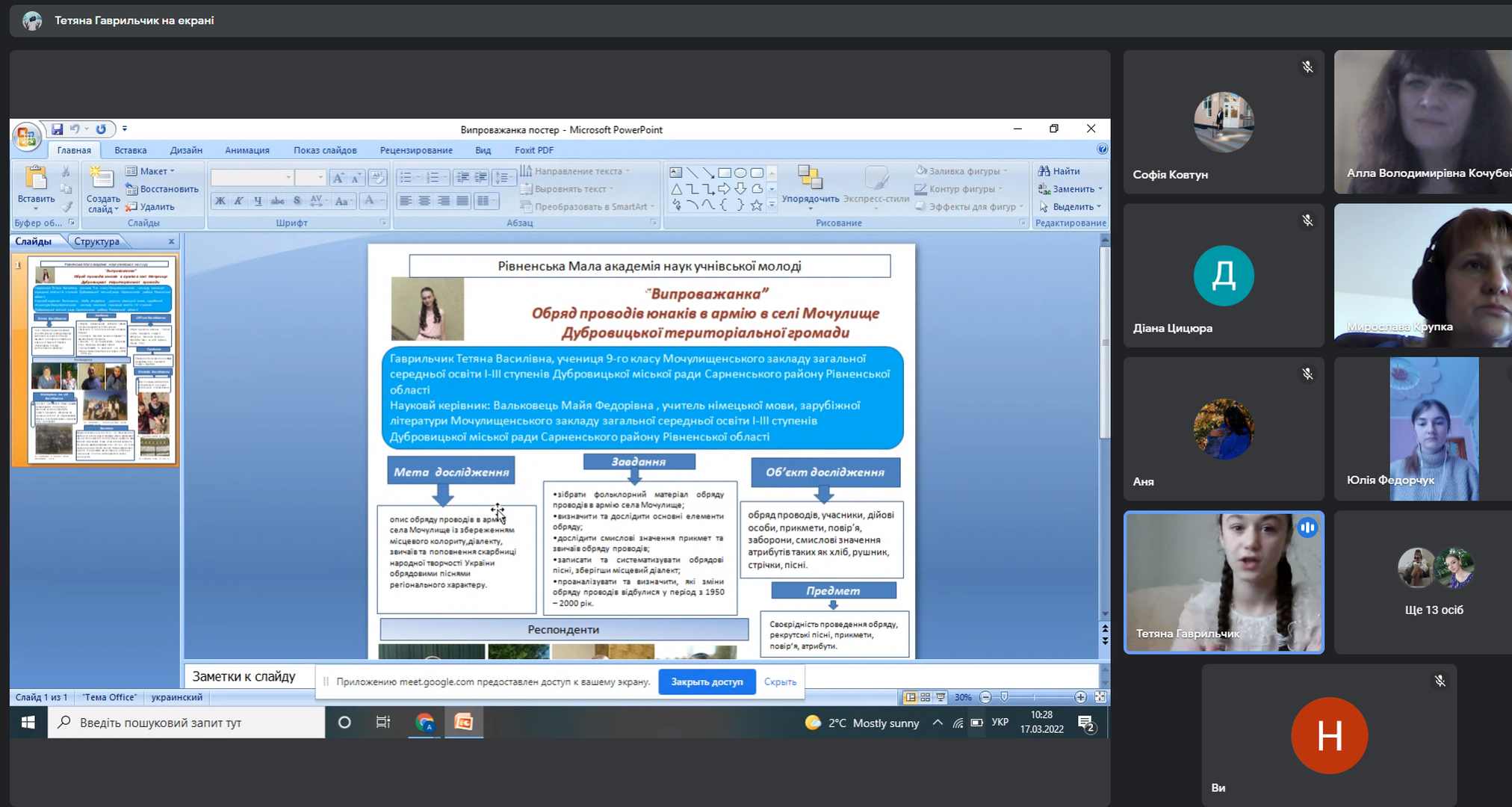Screen dimensions: 1512x807
Task: Open the Структура pane tab
Action: 97,241
